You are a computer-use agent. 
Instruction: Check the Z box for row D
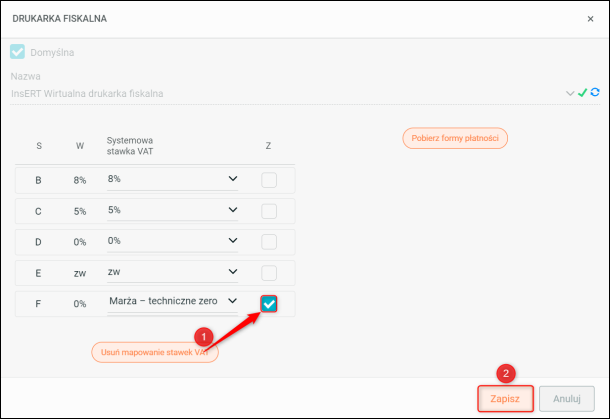click(x=268, y=242)
